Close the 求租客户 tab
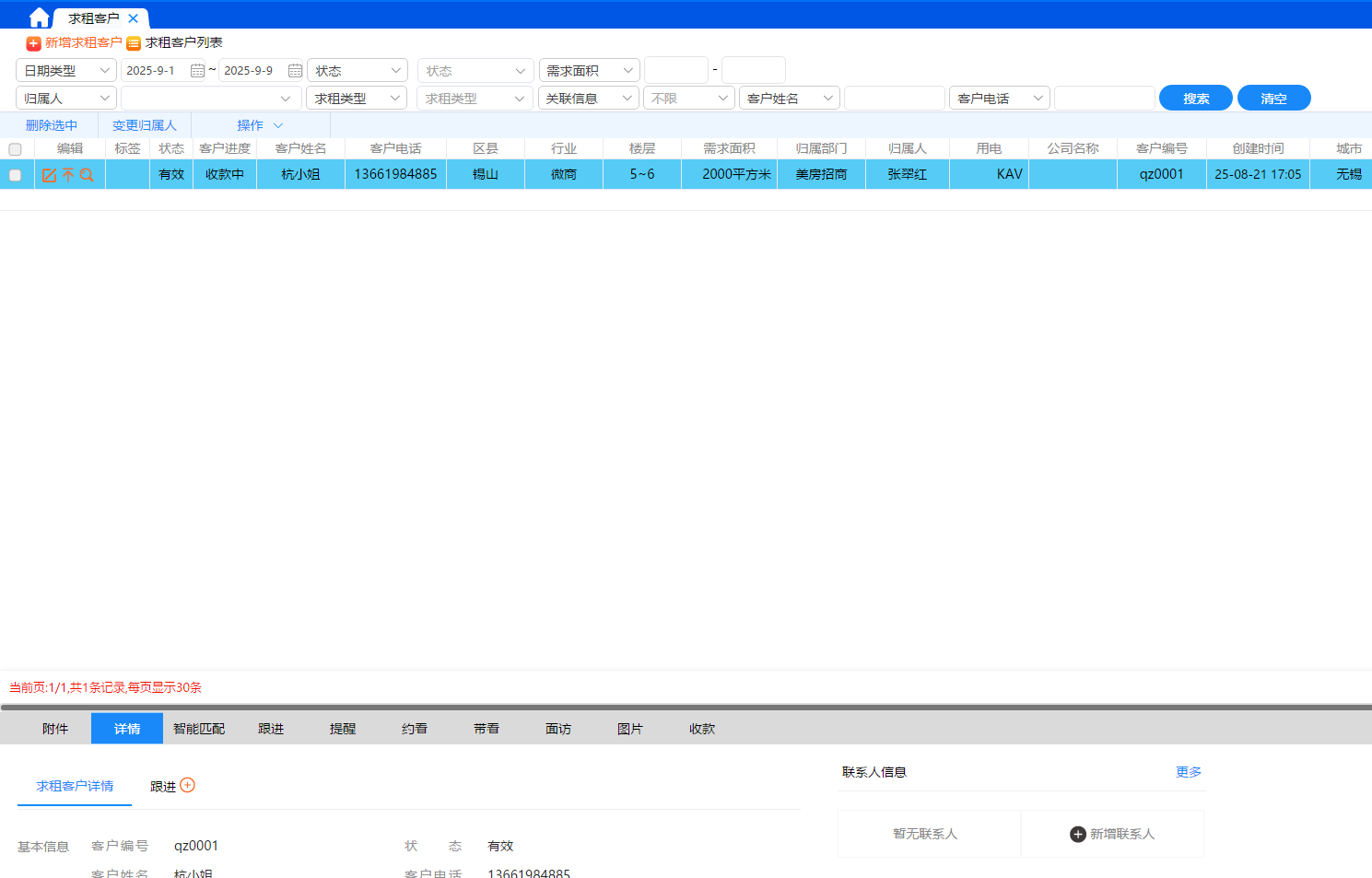Viewport: 1372px width, 878px height. pos(134,18)
